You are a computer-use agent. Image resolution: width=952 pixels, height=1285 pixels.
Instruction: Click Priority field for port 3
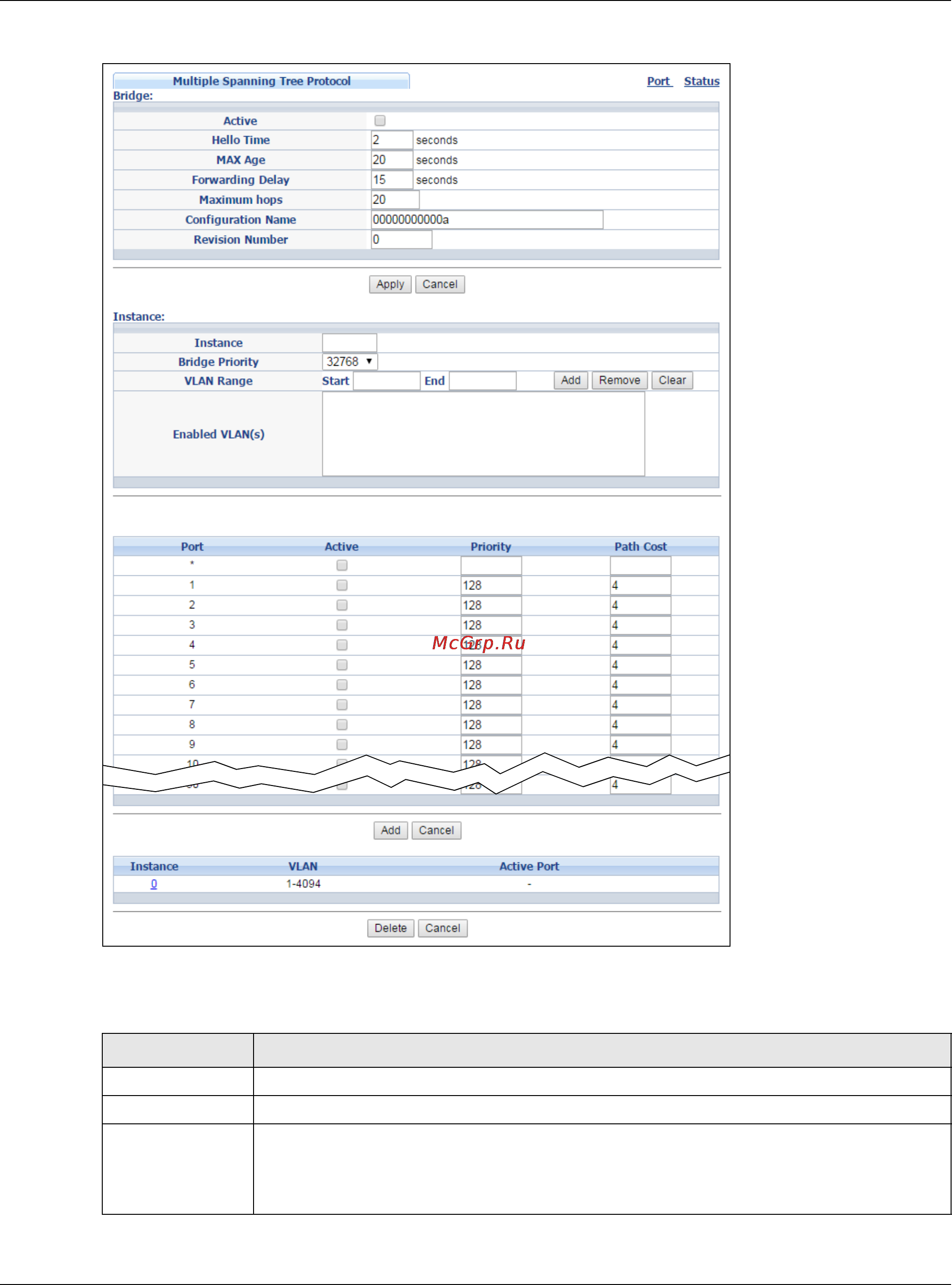coord(491,625)
